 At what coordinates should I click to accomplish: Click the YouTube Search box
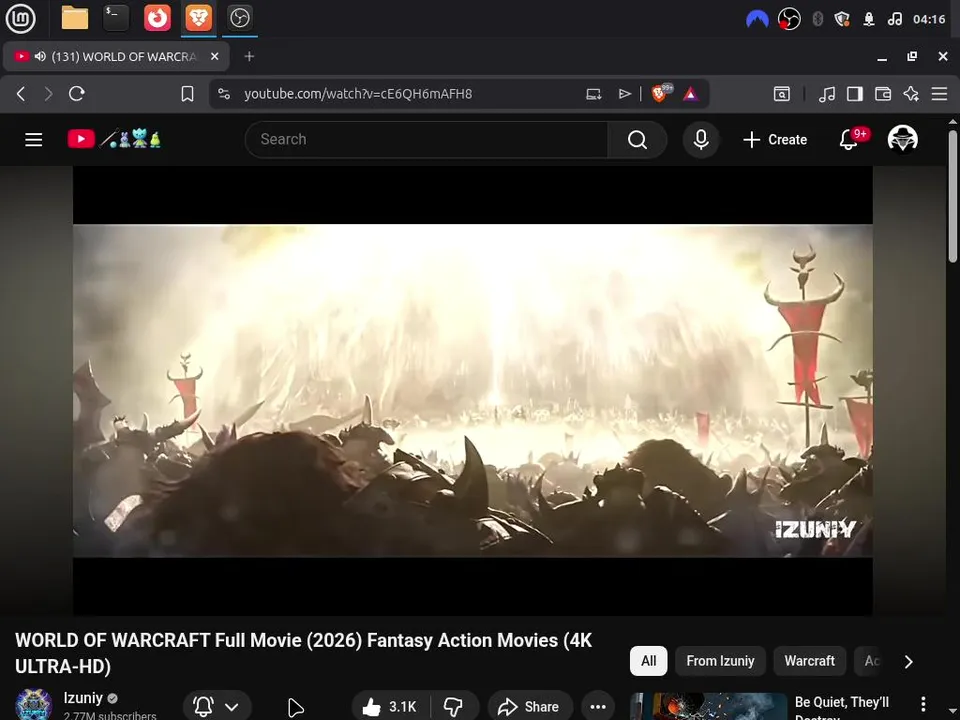coord(426,140)
